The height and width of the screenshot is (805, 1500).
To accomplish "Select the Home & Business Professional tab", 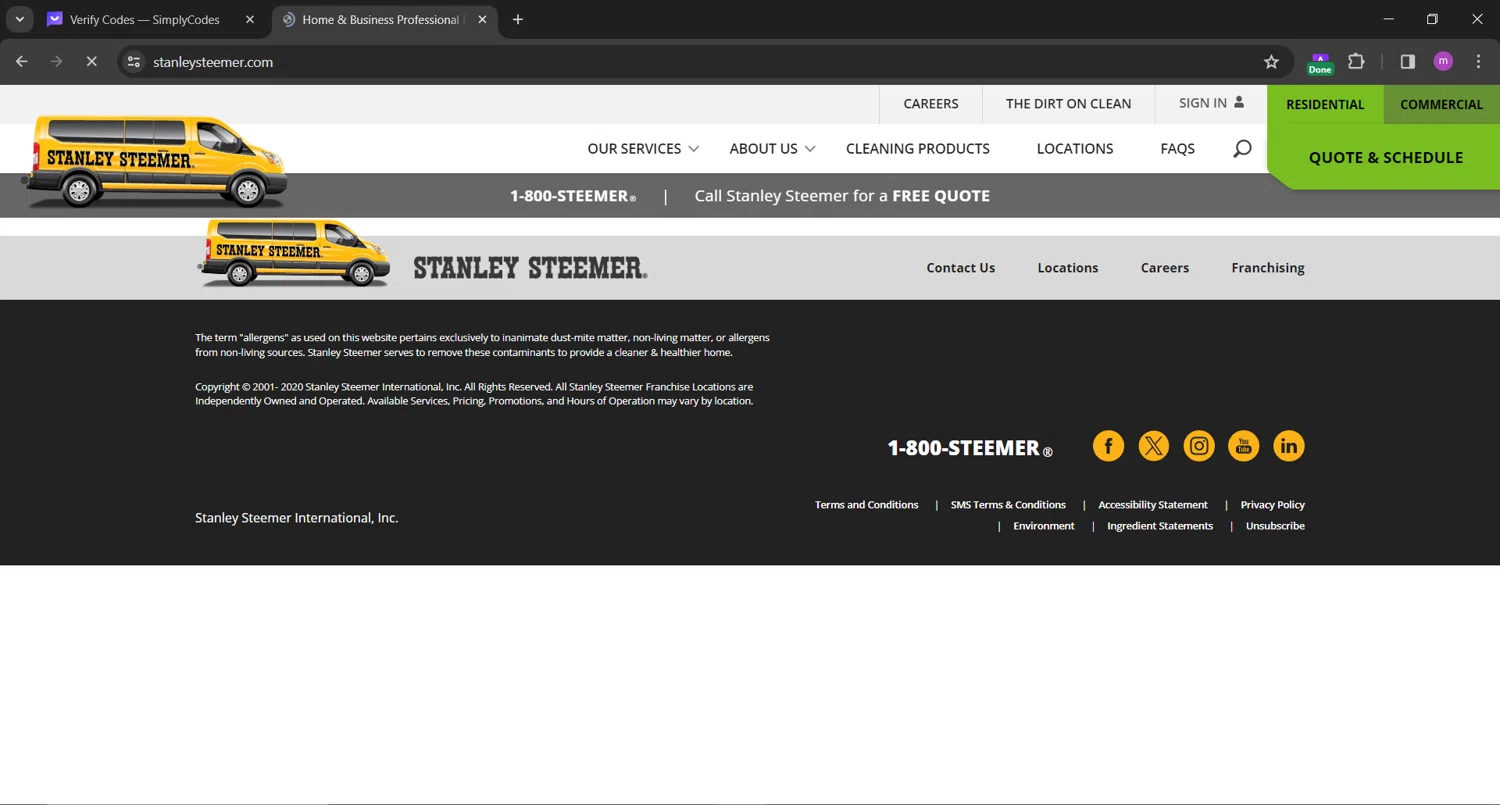I will coord(381,20).
